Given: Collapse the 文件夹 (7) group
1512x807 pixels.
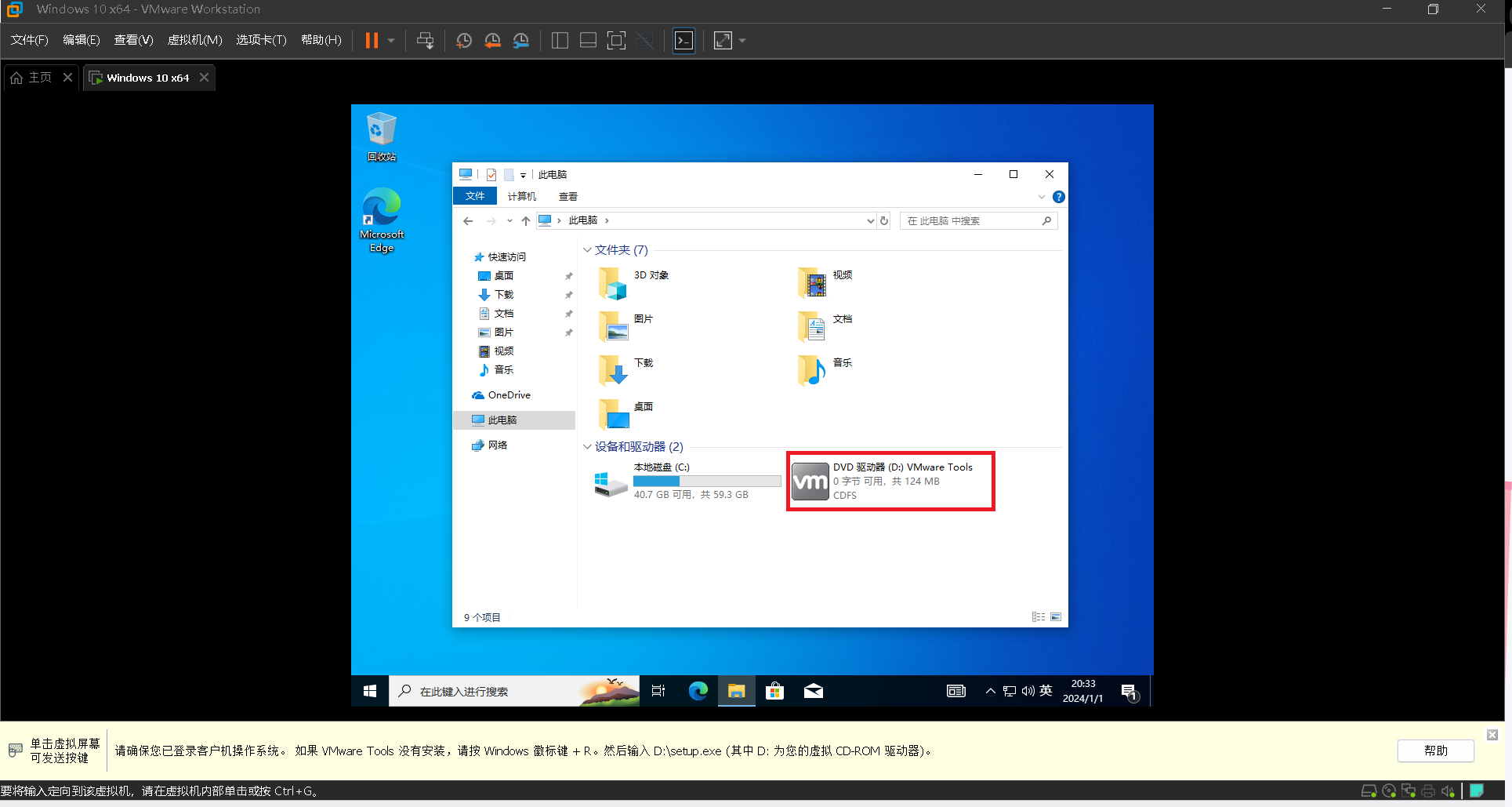Looking at the screenshot, I should (x=587, y=250).
